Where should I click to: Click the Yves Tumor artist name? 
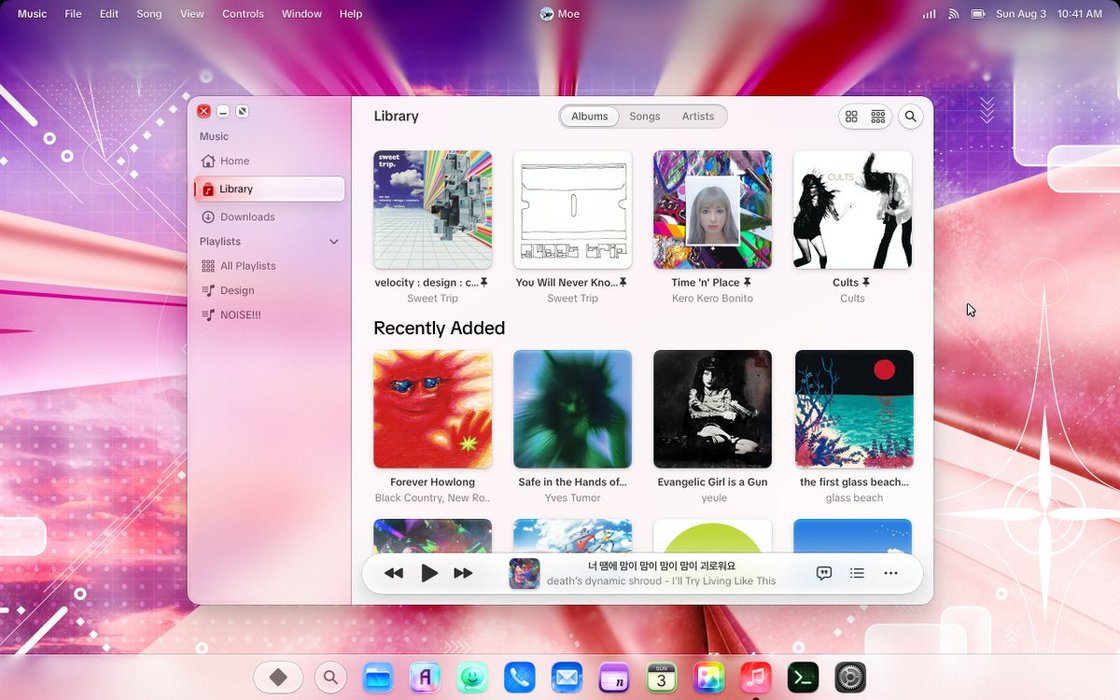pyautogui.click(x=572, y=498)
